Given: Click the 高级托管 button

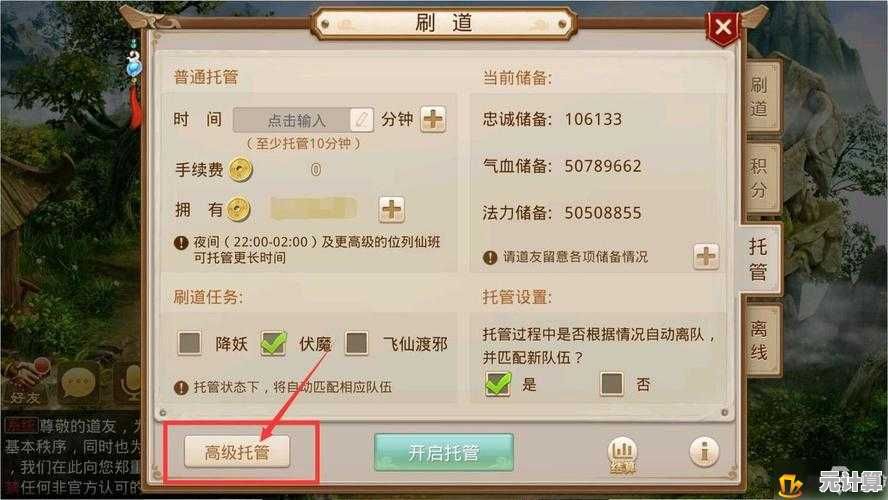Looking at the screenshot, I should 237,452.
